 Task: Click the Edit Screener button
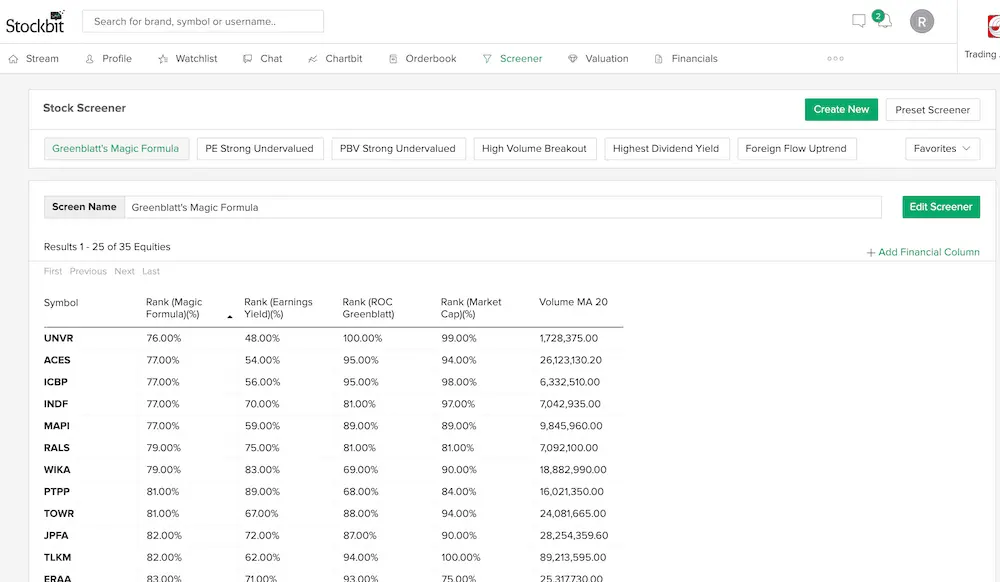(940, 207)
